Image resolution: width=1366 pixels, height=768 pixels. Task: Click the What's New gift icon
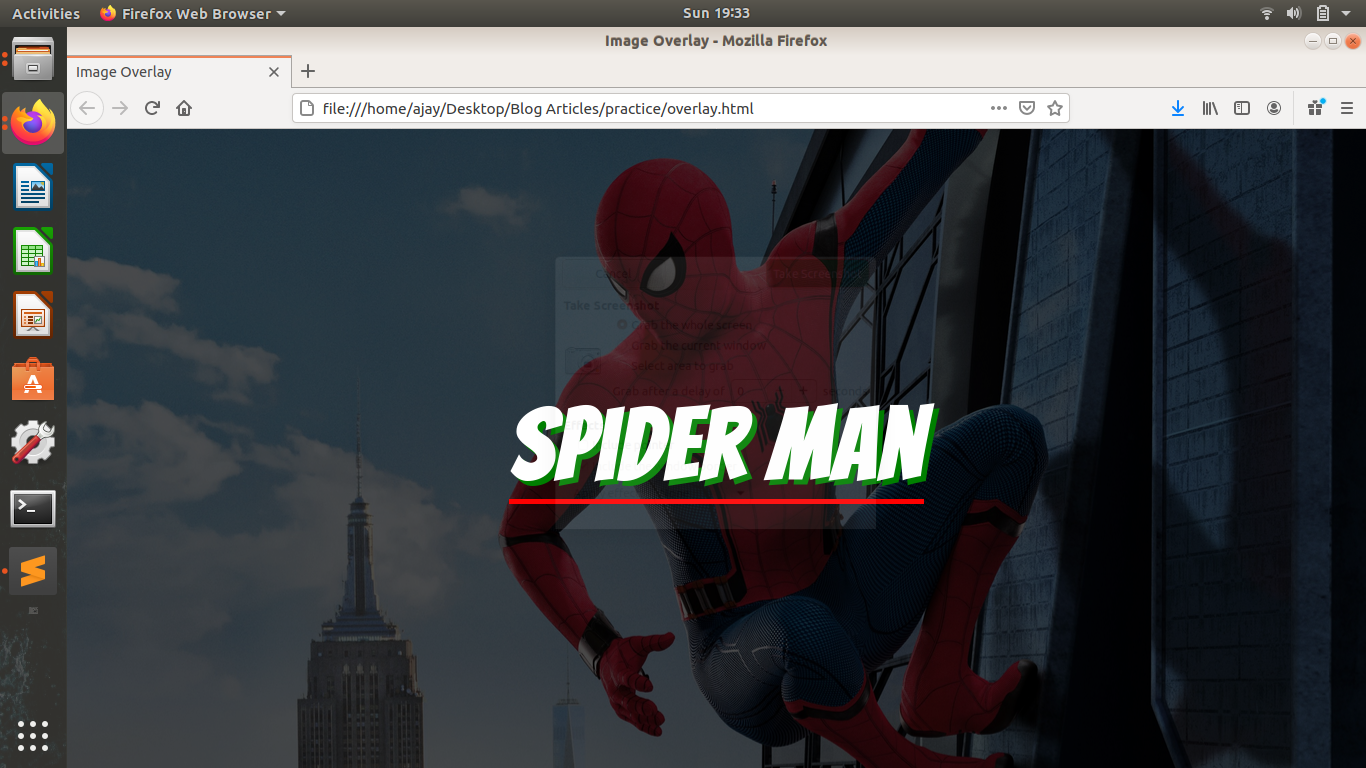tap(1315, 108)
